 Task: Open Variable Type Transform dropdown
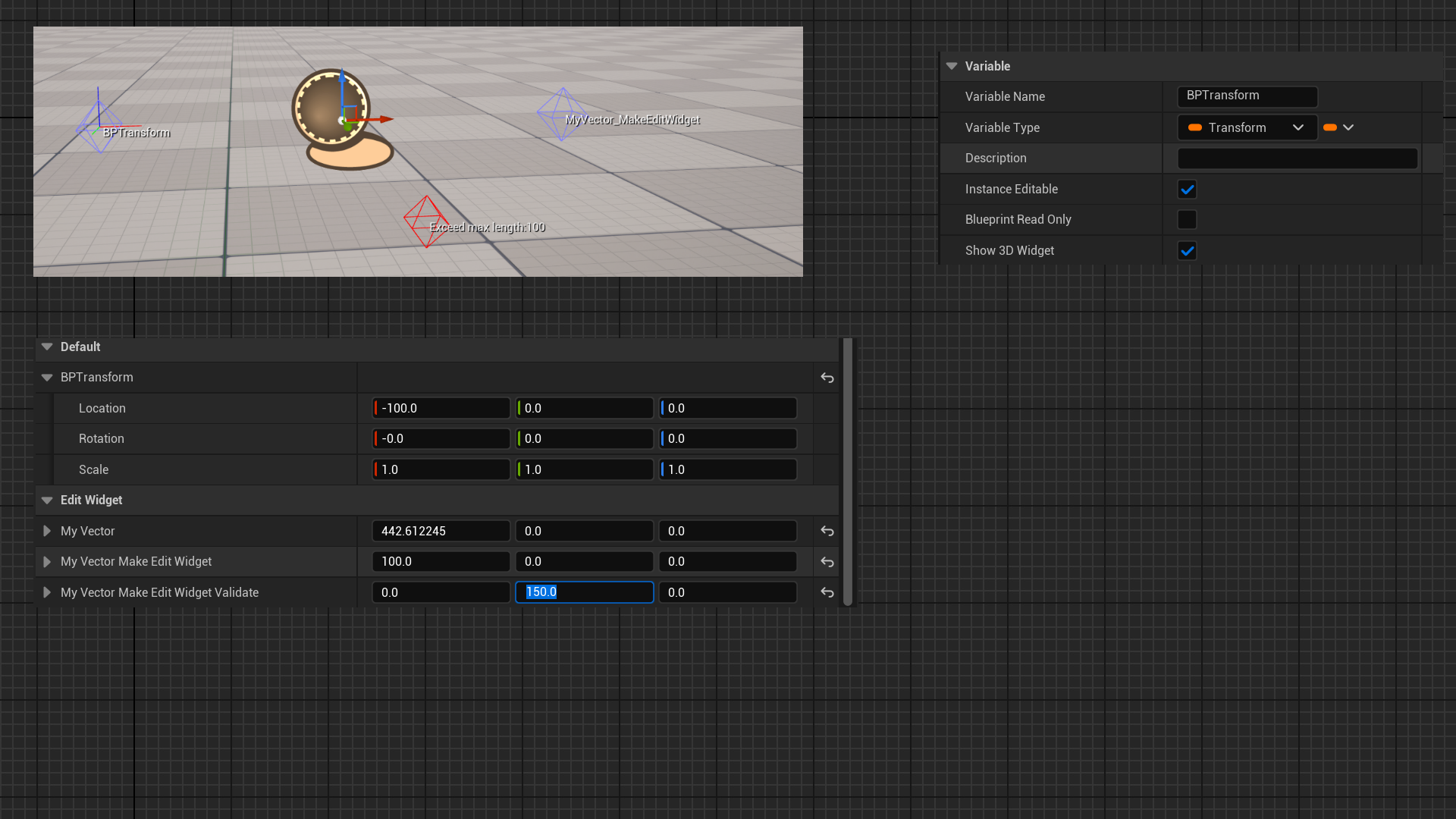tap(1246, 127)
